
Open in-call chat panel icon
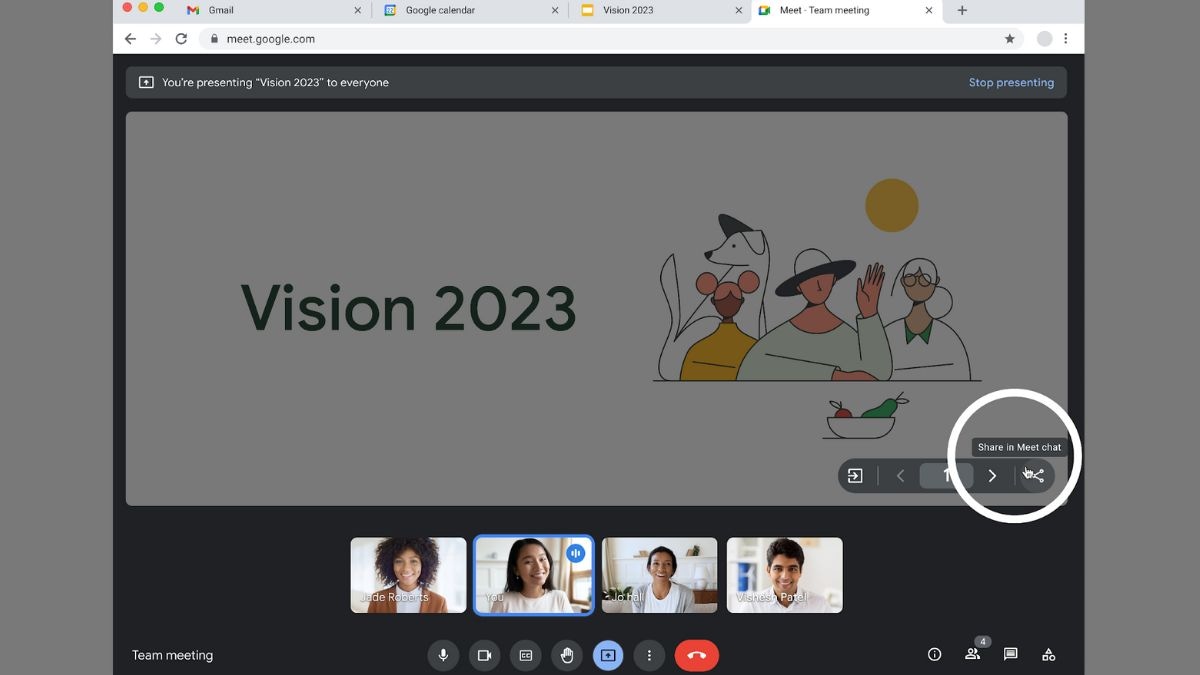[x=1011, y=655]
